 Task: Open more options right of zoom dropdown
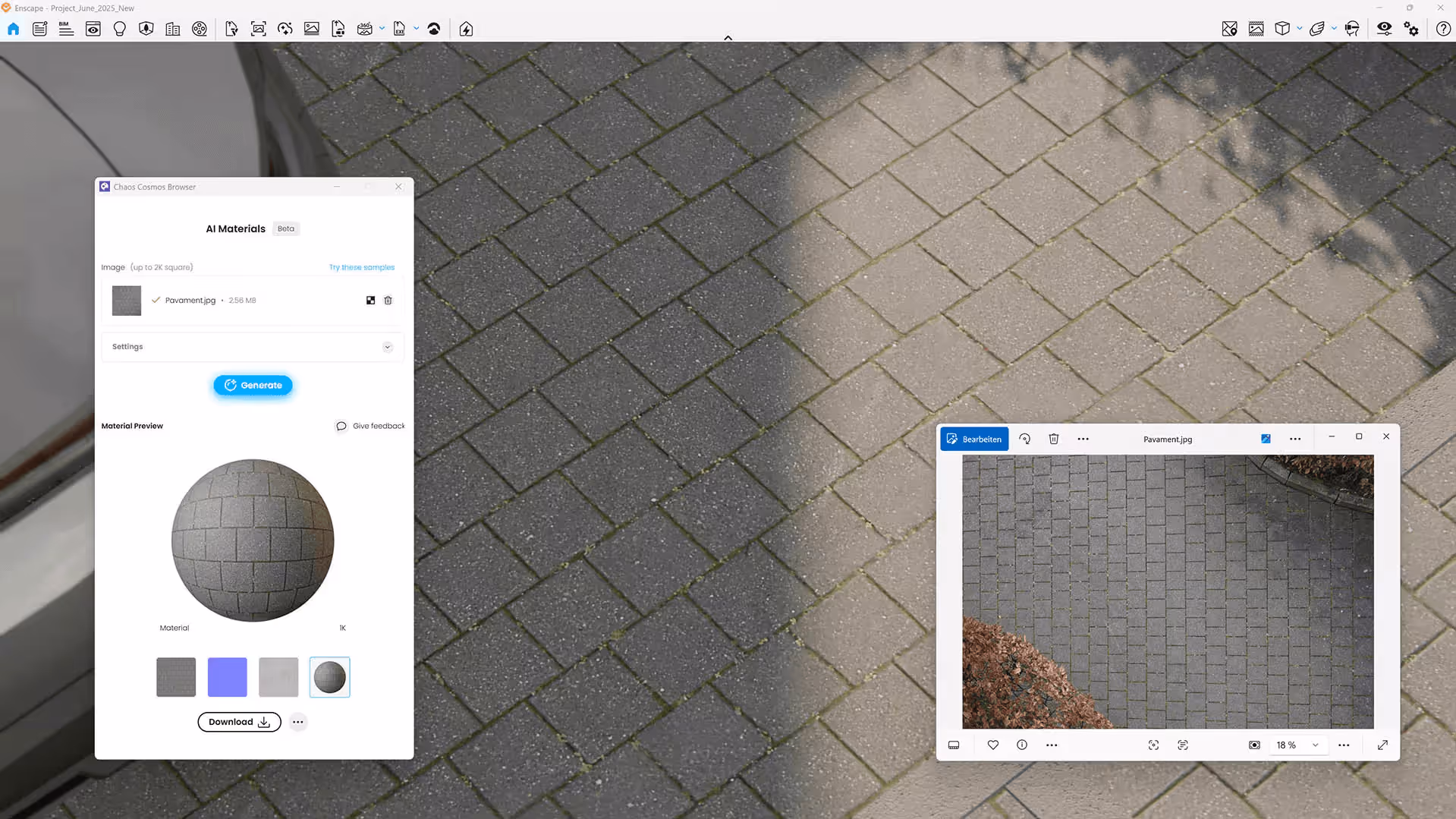tap(1344, 745)
